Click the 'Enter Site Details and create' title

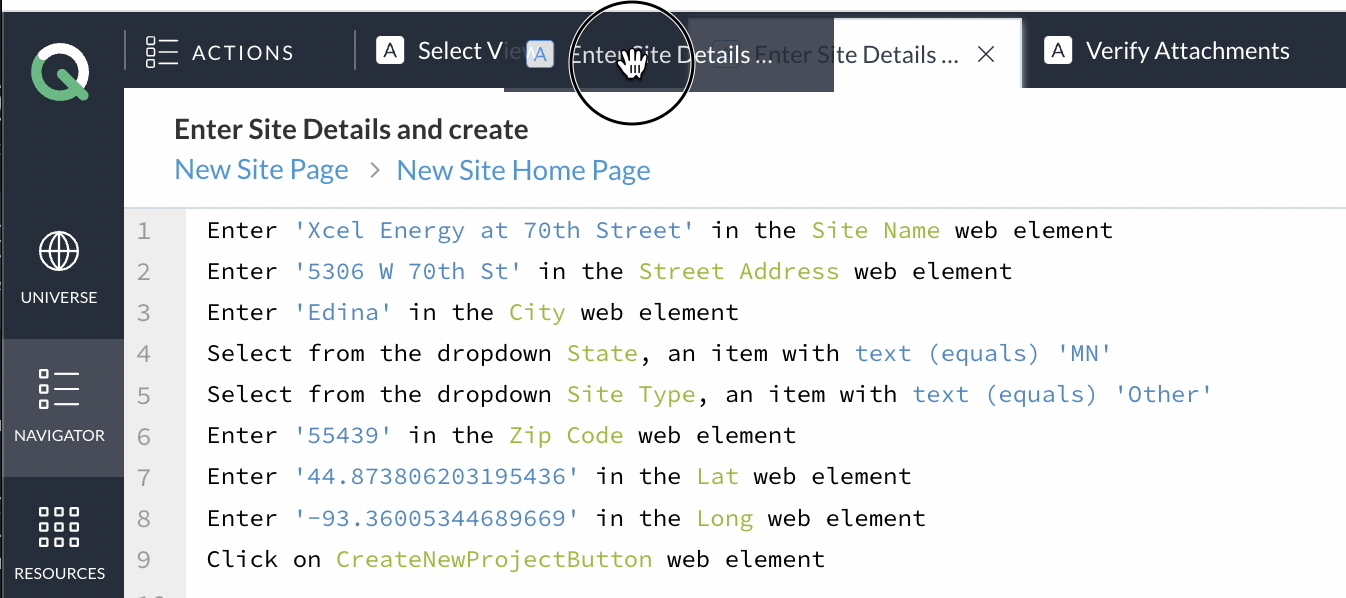[x=351, y=129]
